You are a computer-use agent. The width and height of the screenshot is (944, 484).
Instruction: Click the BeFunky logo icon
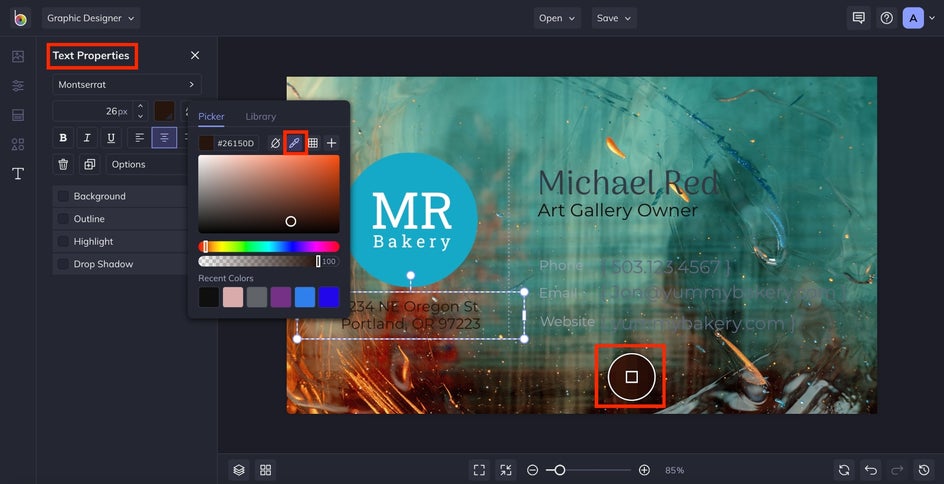pos(20,18)
